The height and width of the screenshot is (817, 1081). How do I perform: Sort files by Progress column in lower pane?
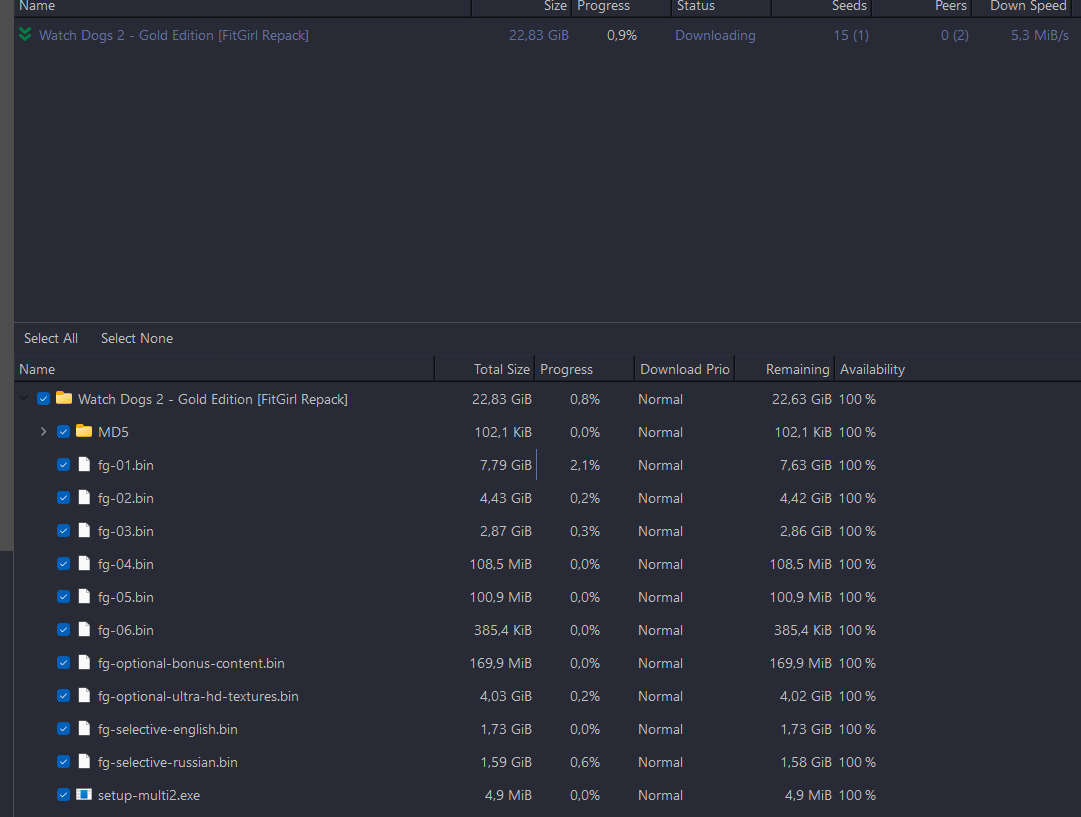(585, 370)
